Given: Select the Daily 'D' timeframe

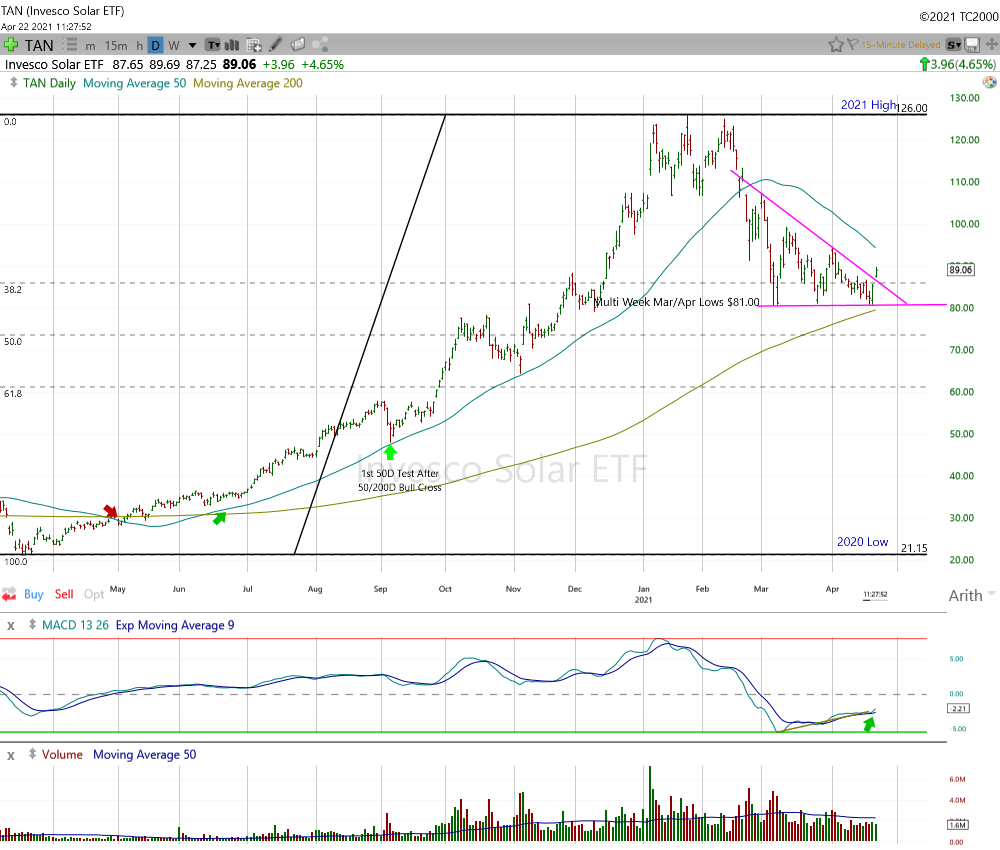Looking at the screenshot, I should pos(155,45).
